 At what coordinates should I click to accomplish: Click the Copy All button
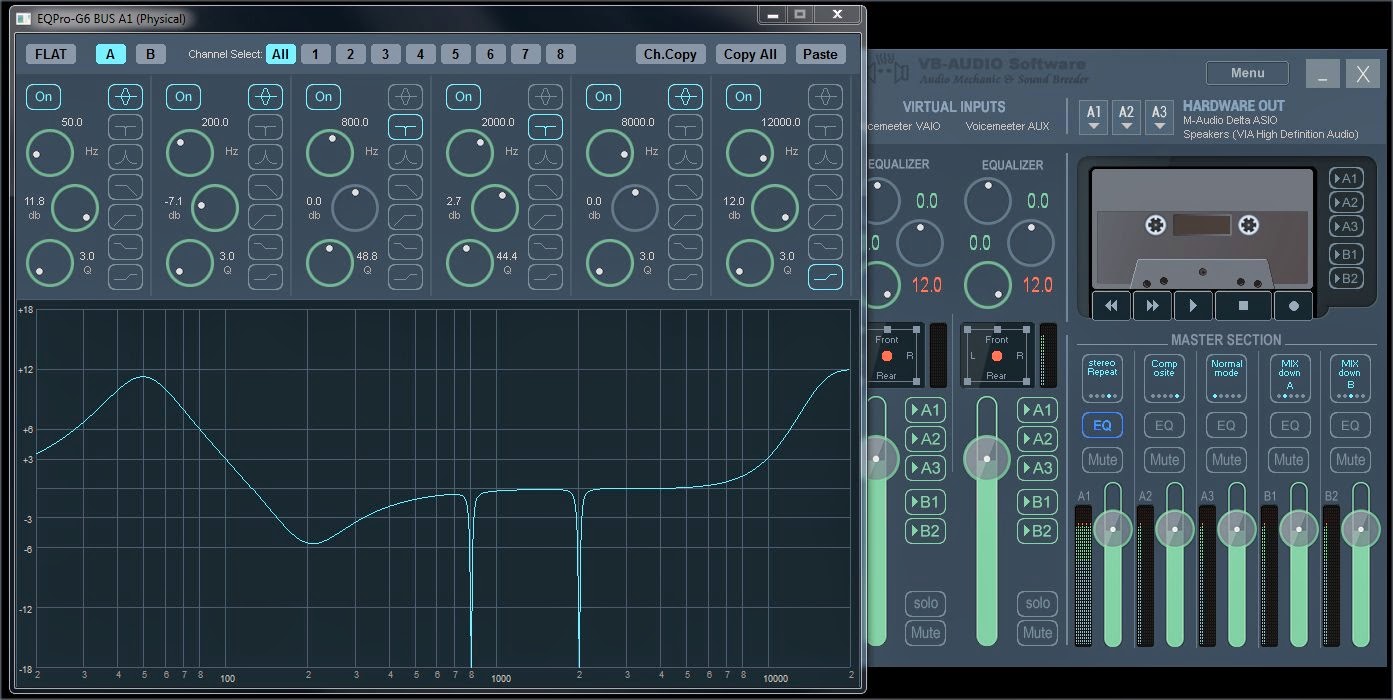750,54
